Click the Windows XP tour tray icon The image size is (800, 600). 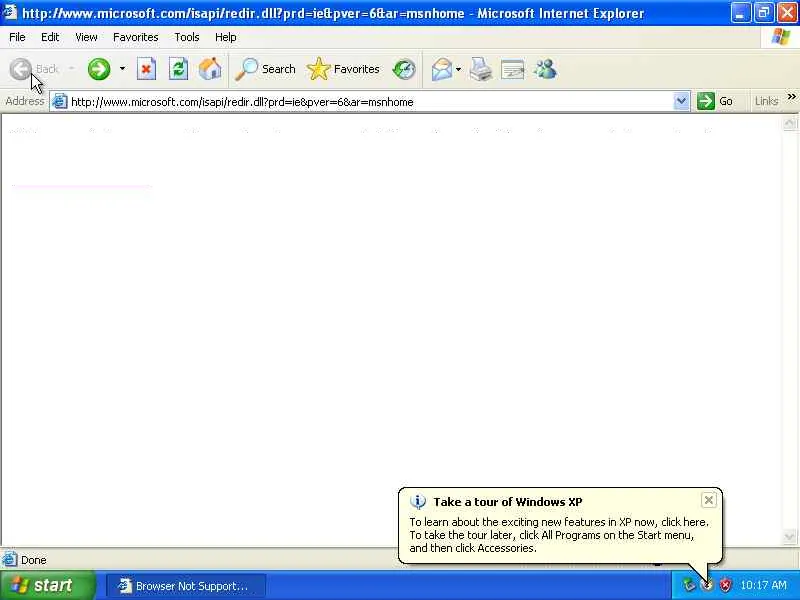click(707, 585)
